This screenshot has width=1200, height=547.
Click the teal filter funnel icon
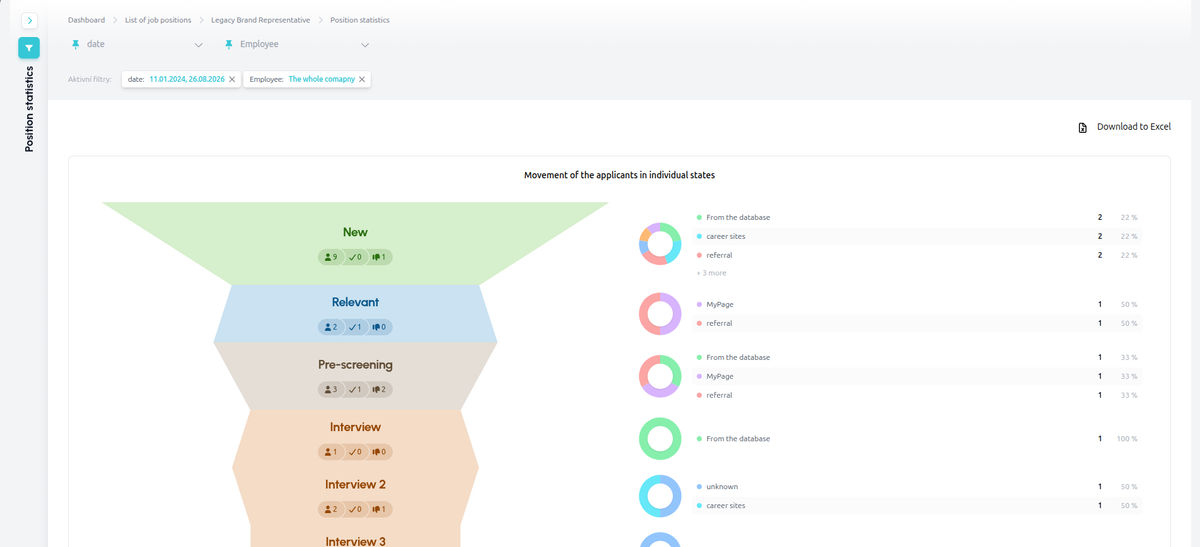pyautogui.click(x=29, y=47)
